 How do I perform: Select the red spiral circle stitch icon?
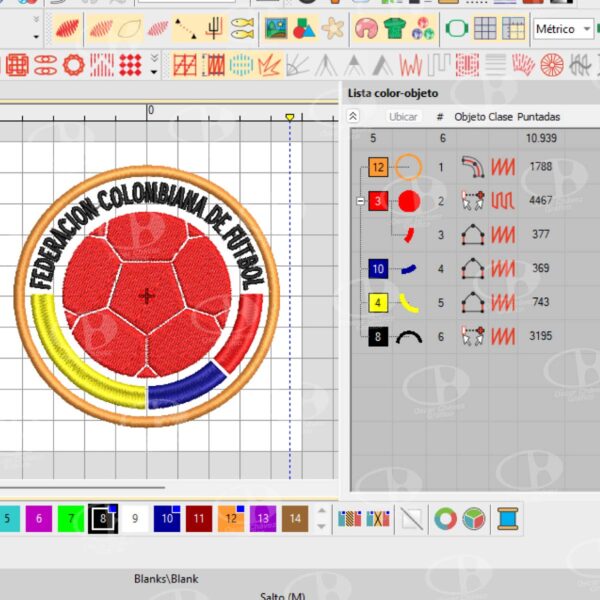click(x=551, y=66)
